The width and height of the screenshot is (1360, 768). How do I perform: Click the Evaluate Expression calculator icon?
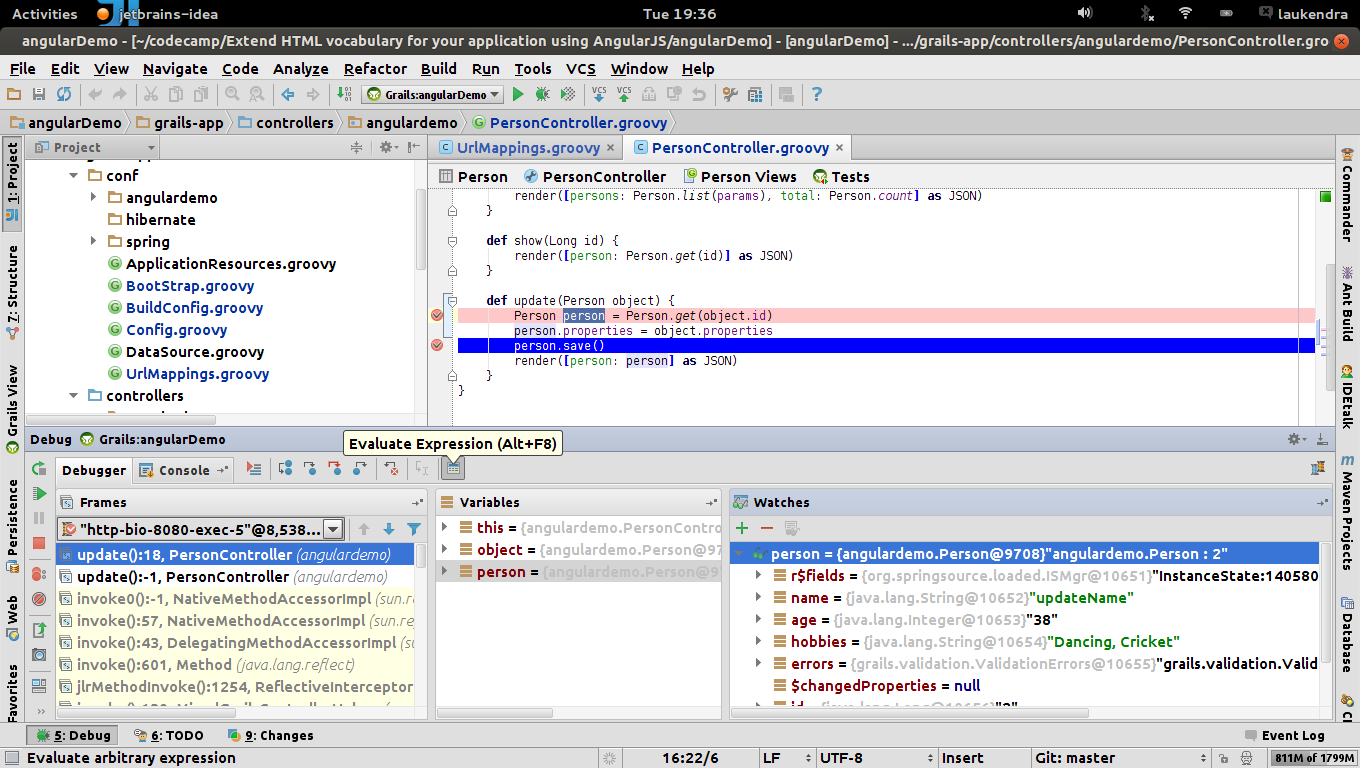click(x=453, y=468)
